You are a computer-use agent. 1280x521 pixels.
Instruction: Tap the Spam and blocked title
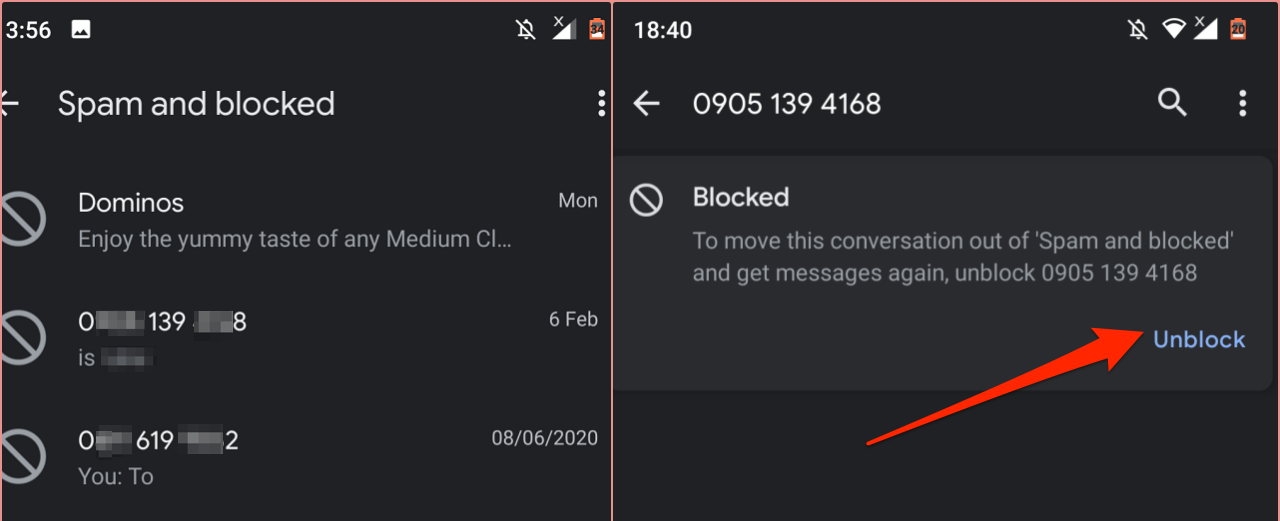pos(196,104)
